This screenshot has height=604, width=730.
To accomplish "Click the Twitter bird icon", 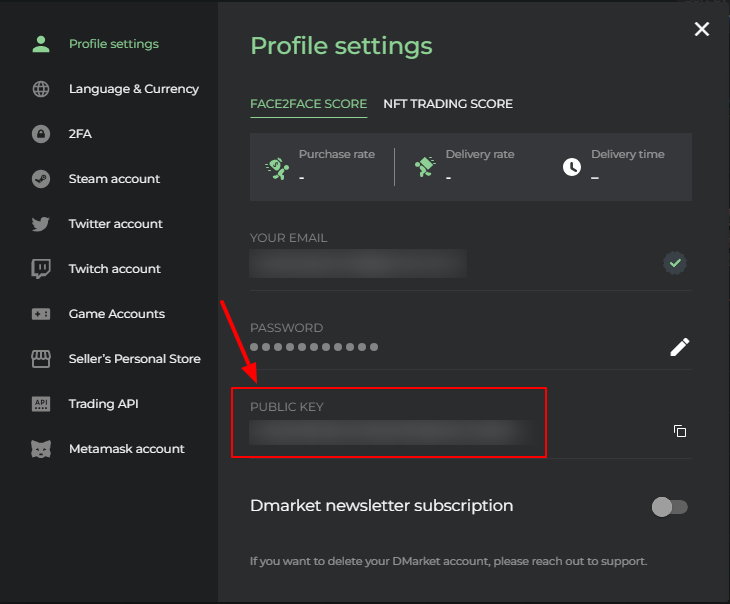I will [x=41, y=224].
